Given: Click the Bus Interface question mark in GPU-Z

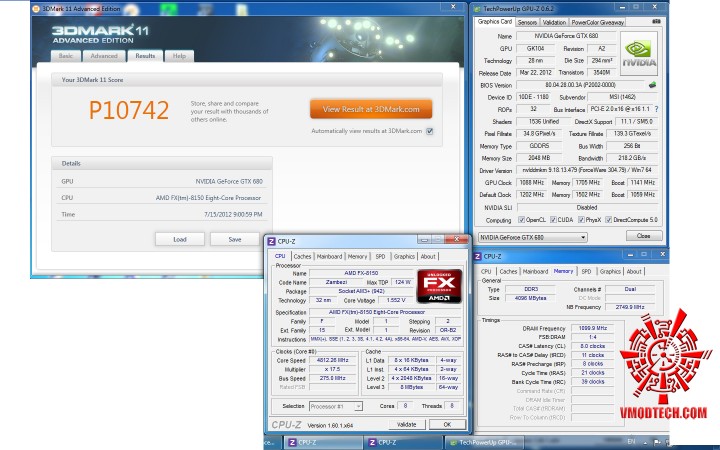Looking at the screenshot, I should 657,109.
